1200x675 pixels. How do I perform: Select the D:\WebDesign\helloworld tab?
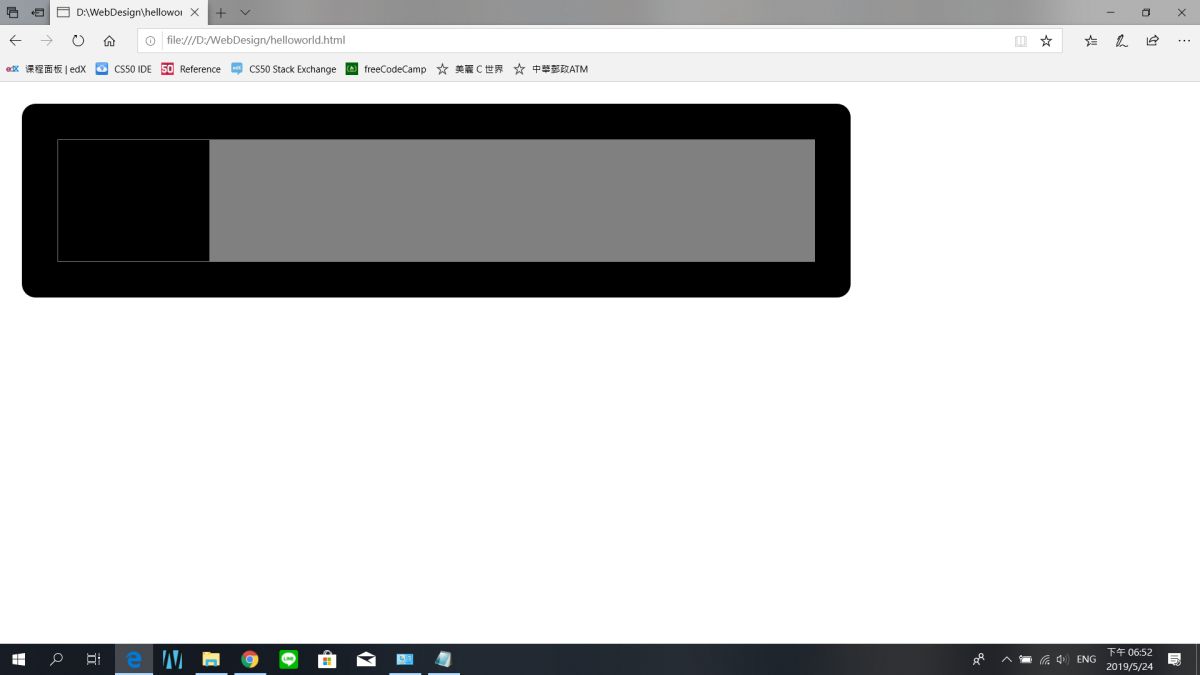(x=129, y=12)
